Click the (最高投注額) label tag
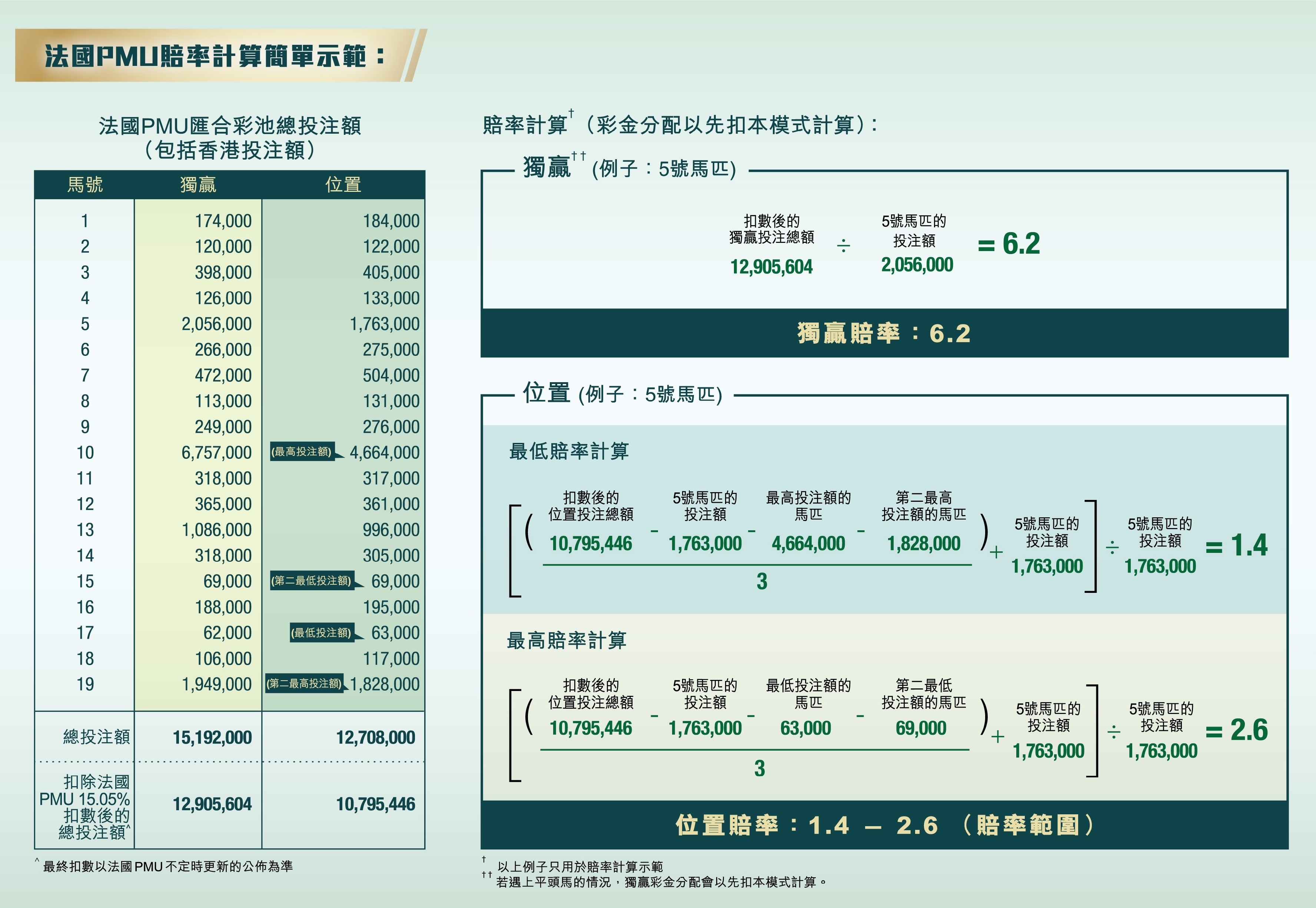The image size is (1316, 908). (x=302, y=452)
